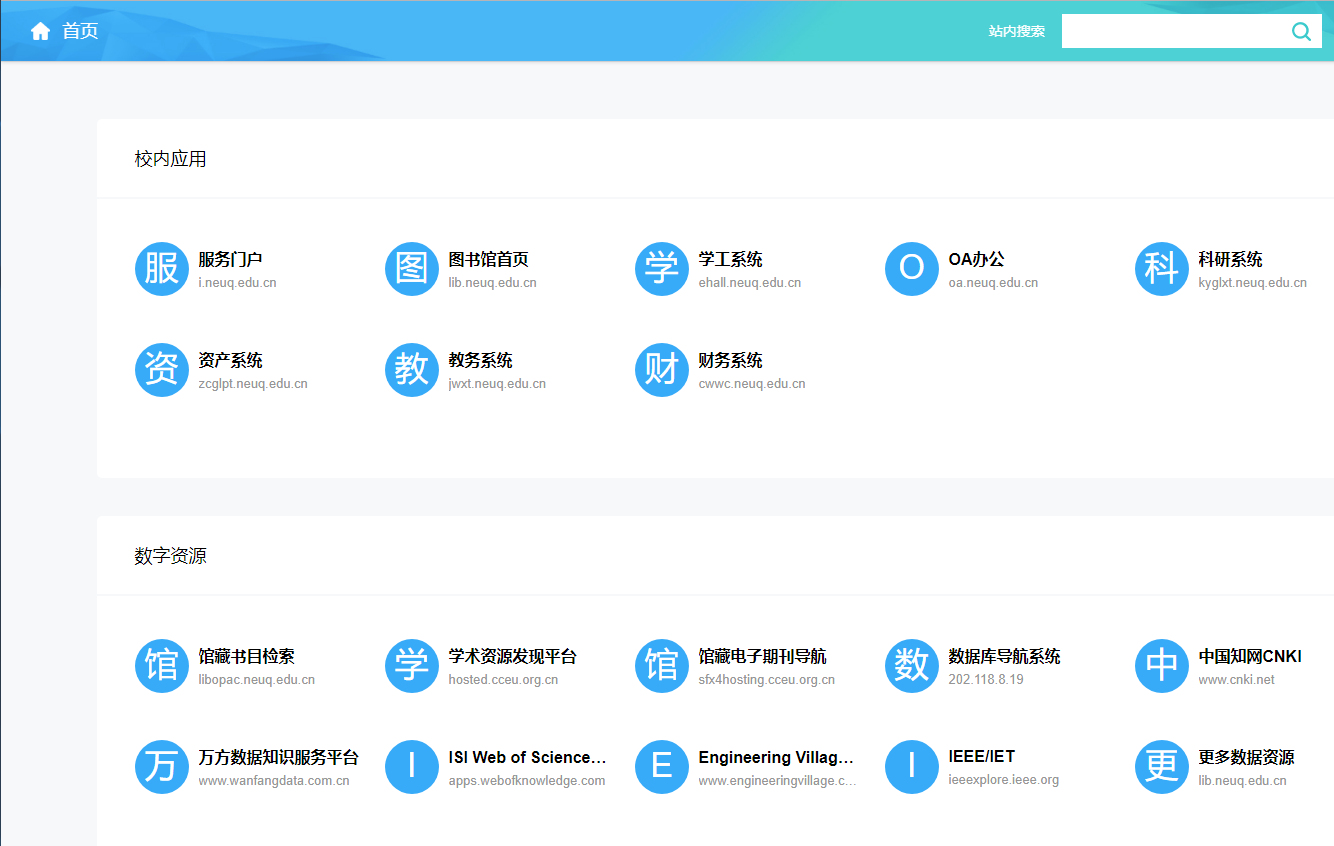Image resolution: width=1334 pixels, height=846 pixels.
Task: Click the magnifier search icon
Action: click(1301, 32)
